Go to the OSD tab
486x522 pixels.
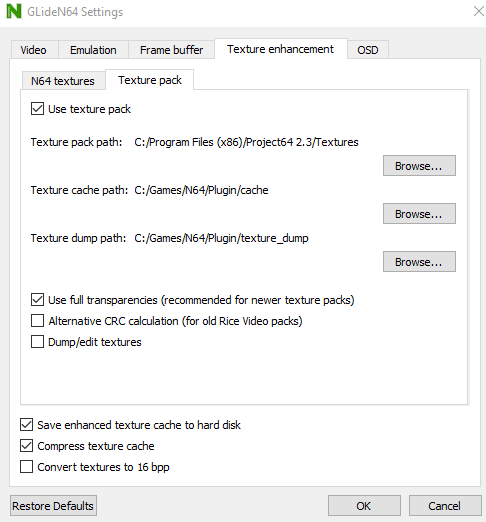coord(368,50)
